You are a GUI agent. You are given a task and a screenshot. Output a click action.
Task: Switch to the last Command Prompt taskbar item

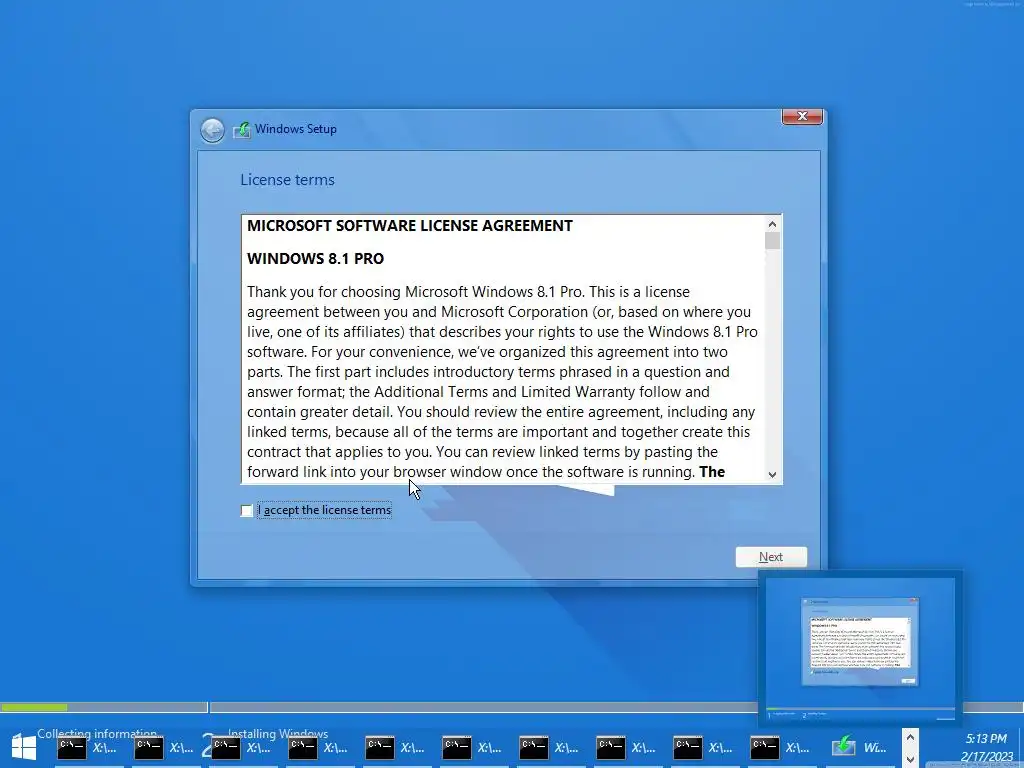(x=782, y=748)
